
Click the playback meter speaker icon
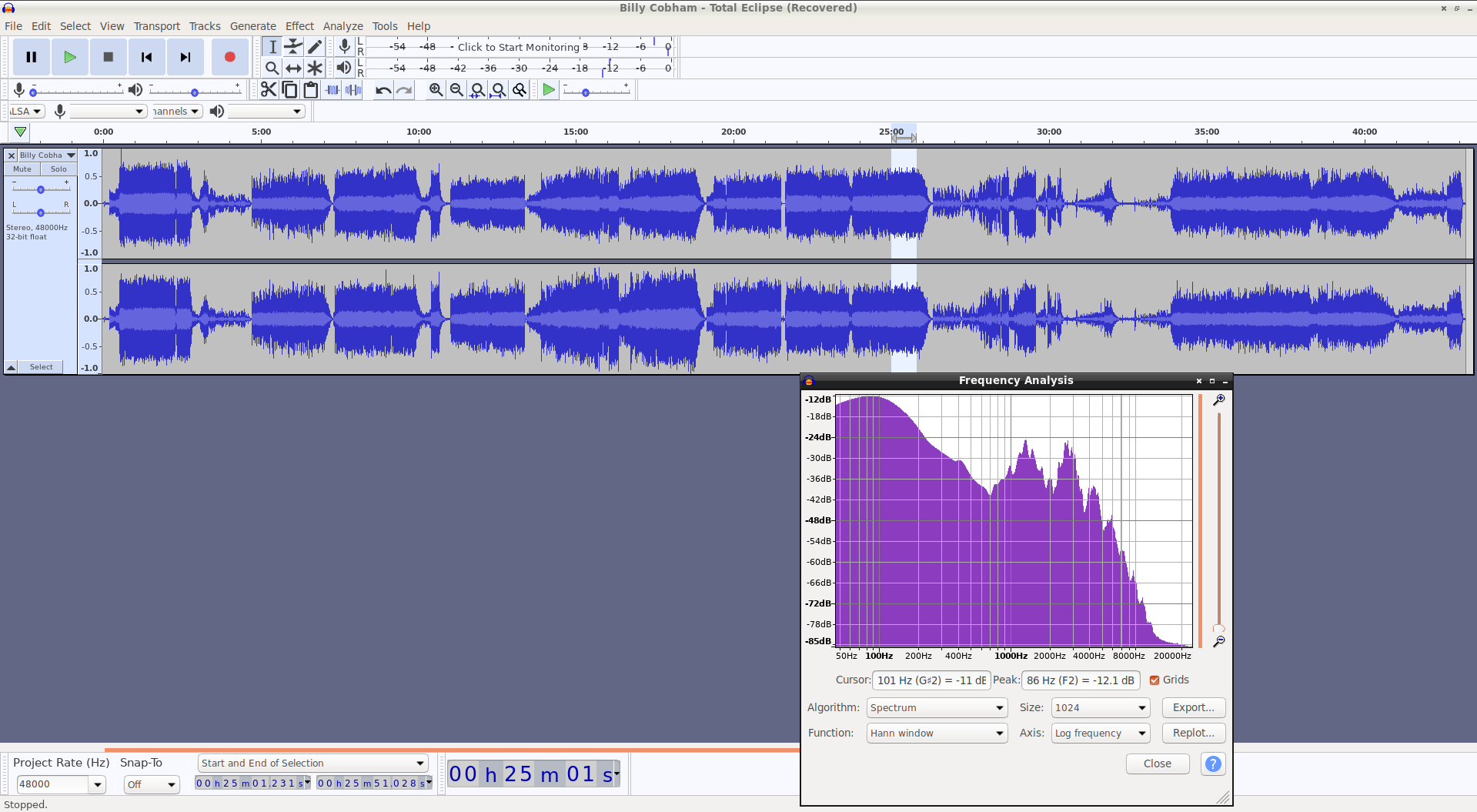pyautogui.click(x=344, y=68)
